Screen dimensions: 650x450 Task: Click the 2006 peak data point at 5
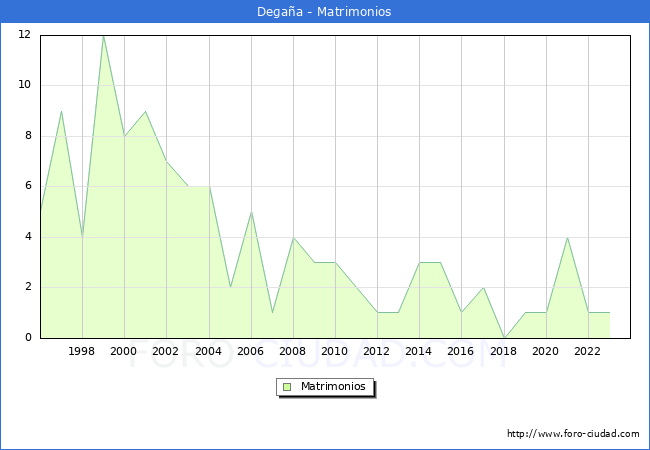(251, 212)
